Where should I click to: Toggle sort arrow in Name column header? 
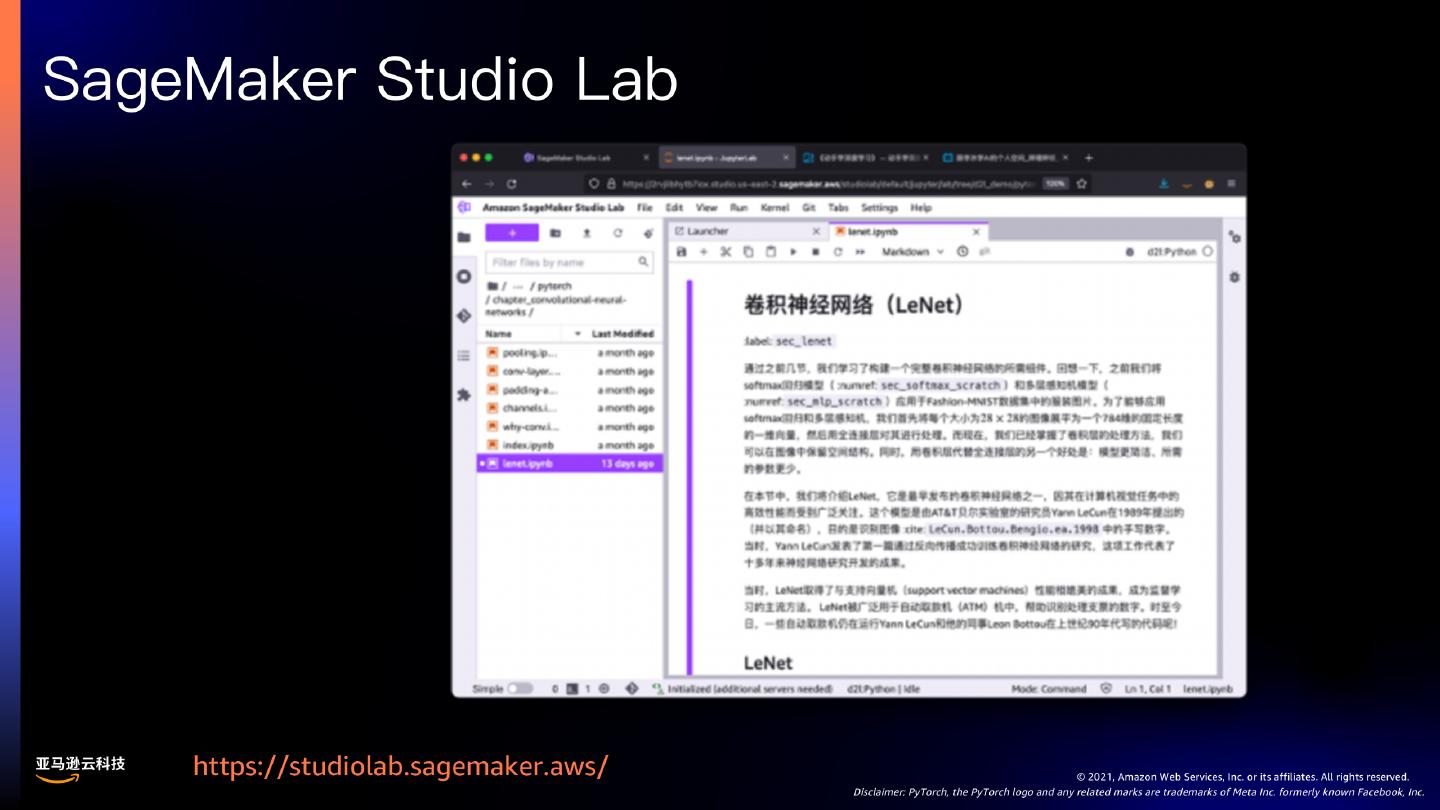577,334
